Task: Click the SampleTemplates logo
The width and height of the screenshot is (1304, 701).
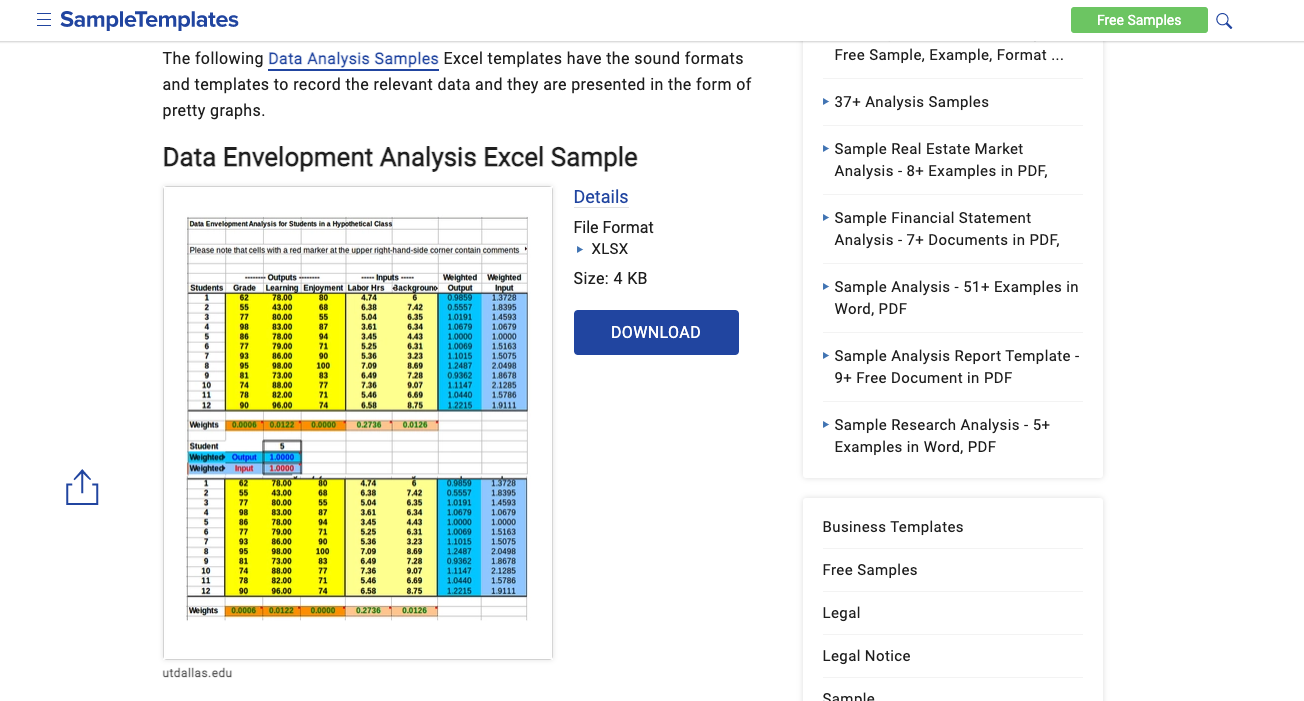Action: click(x=148, y=19)
